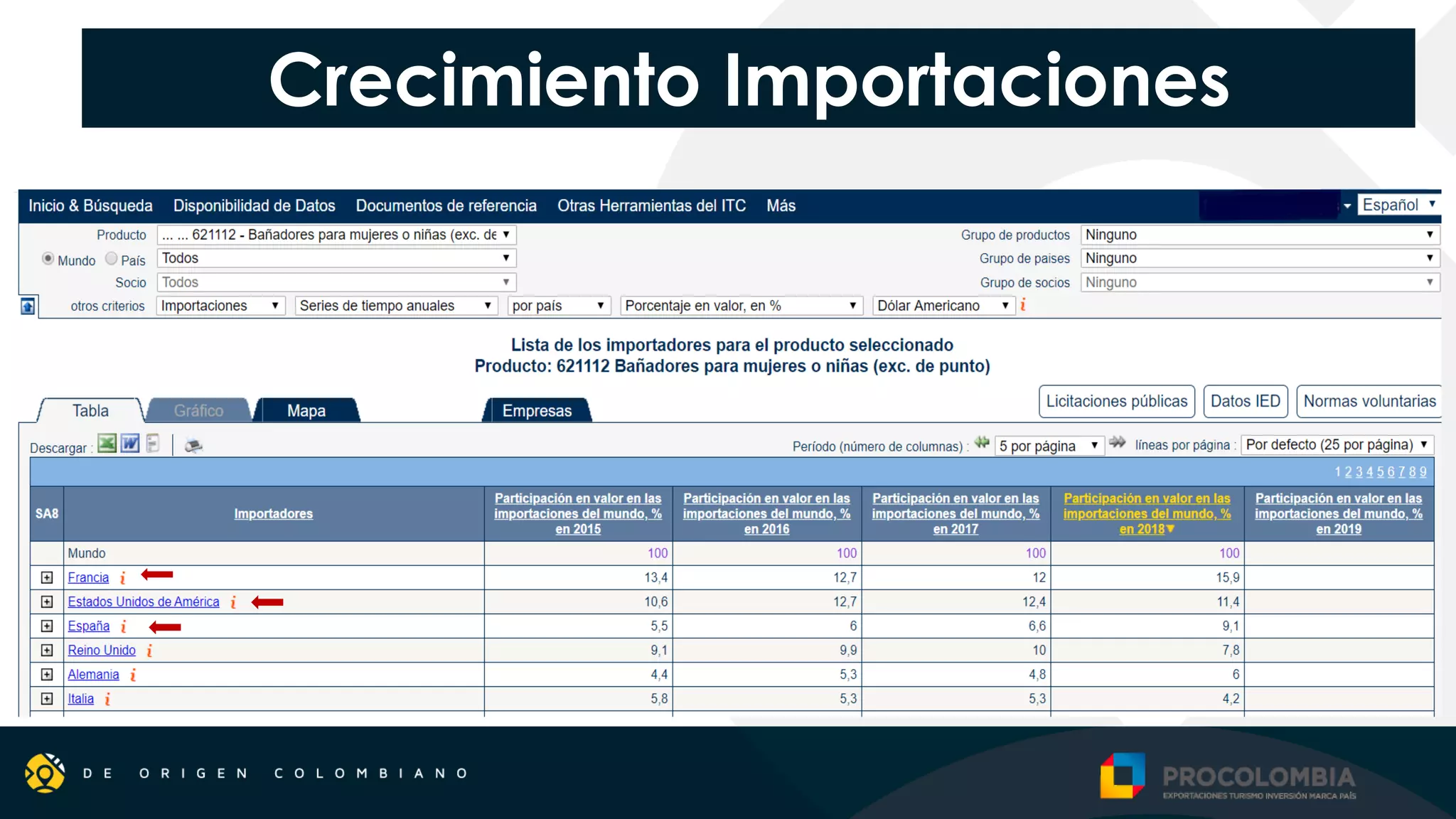Open the Italia country link
Image resolution: width=1456 pixels, height=819 pixels.
[80, 699]
